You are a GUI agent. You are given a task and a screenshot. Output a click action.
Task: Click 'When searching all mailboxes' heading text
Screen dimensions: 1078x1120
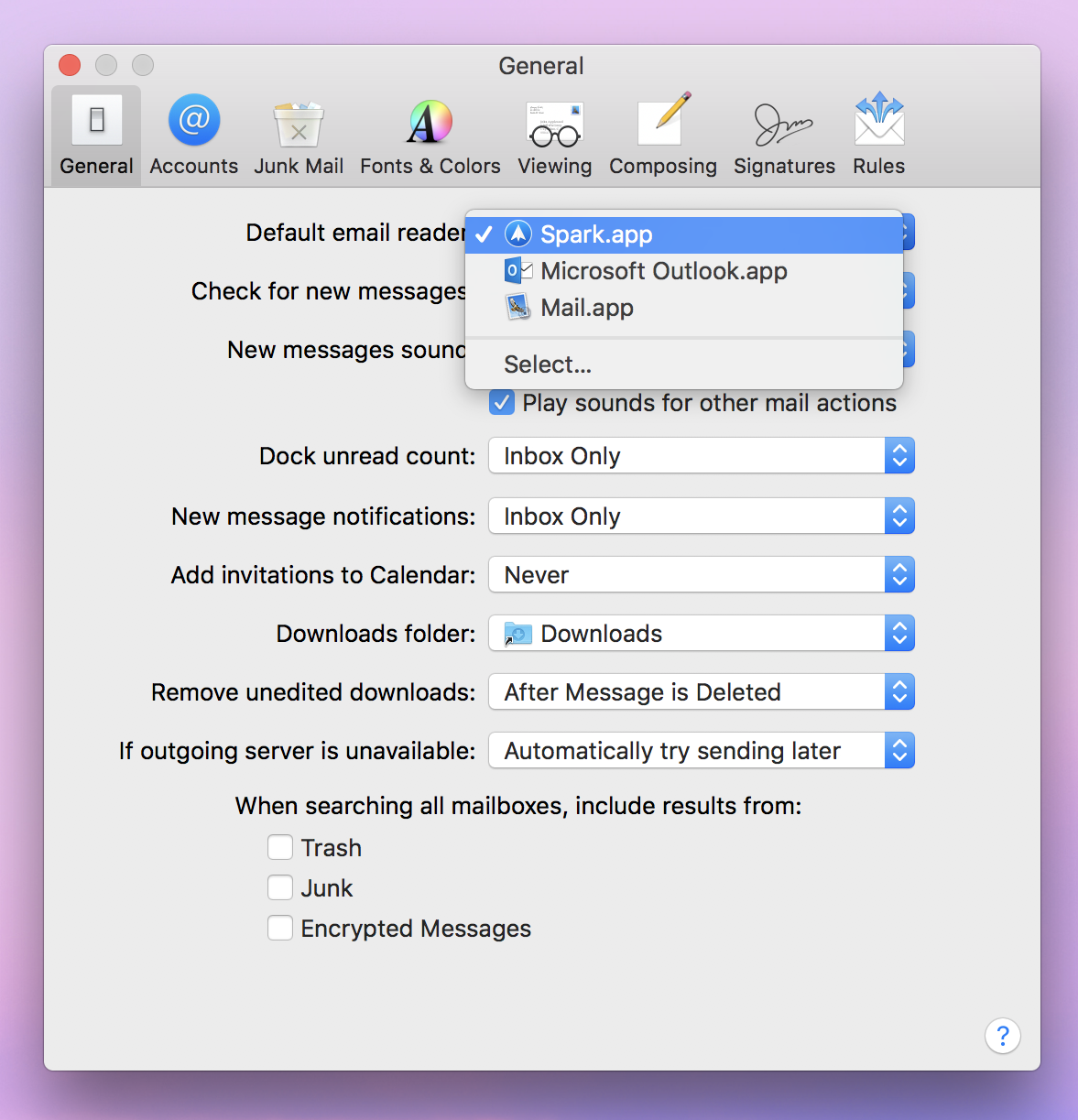[x=518, y=806]
